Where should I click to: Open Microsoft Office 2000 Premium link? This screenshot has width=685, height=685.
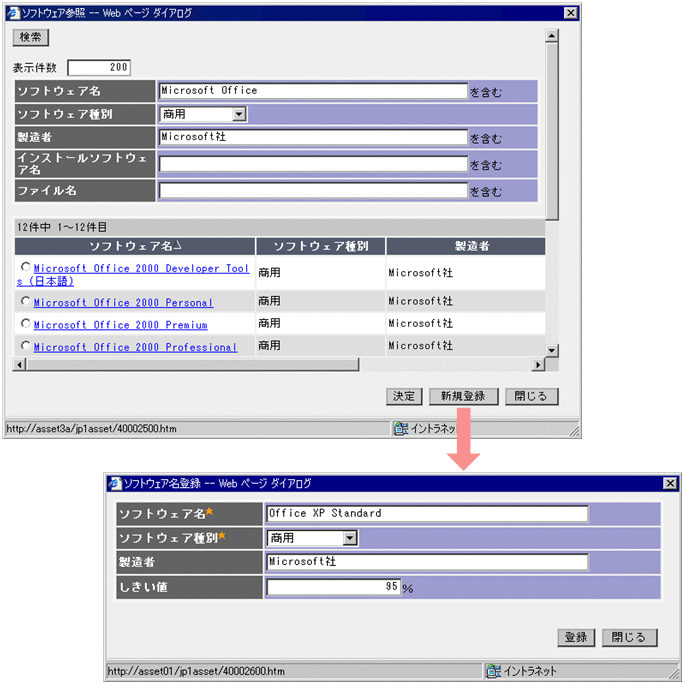pyautogui.click(x=121, y=325)
